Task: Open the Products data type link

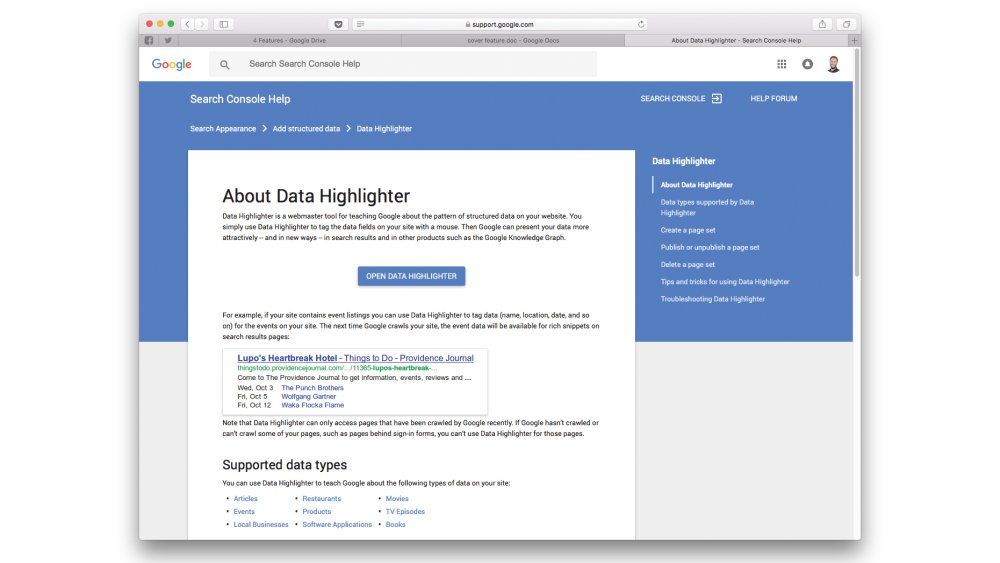Action: 316,511
